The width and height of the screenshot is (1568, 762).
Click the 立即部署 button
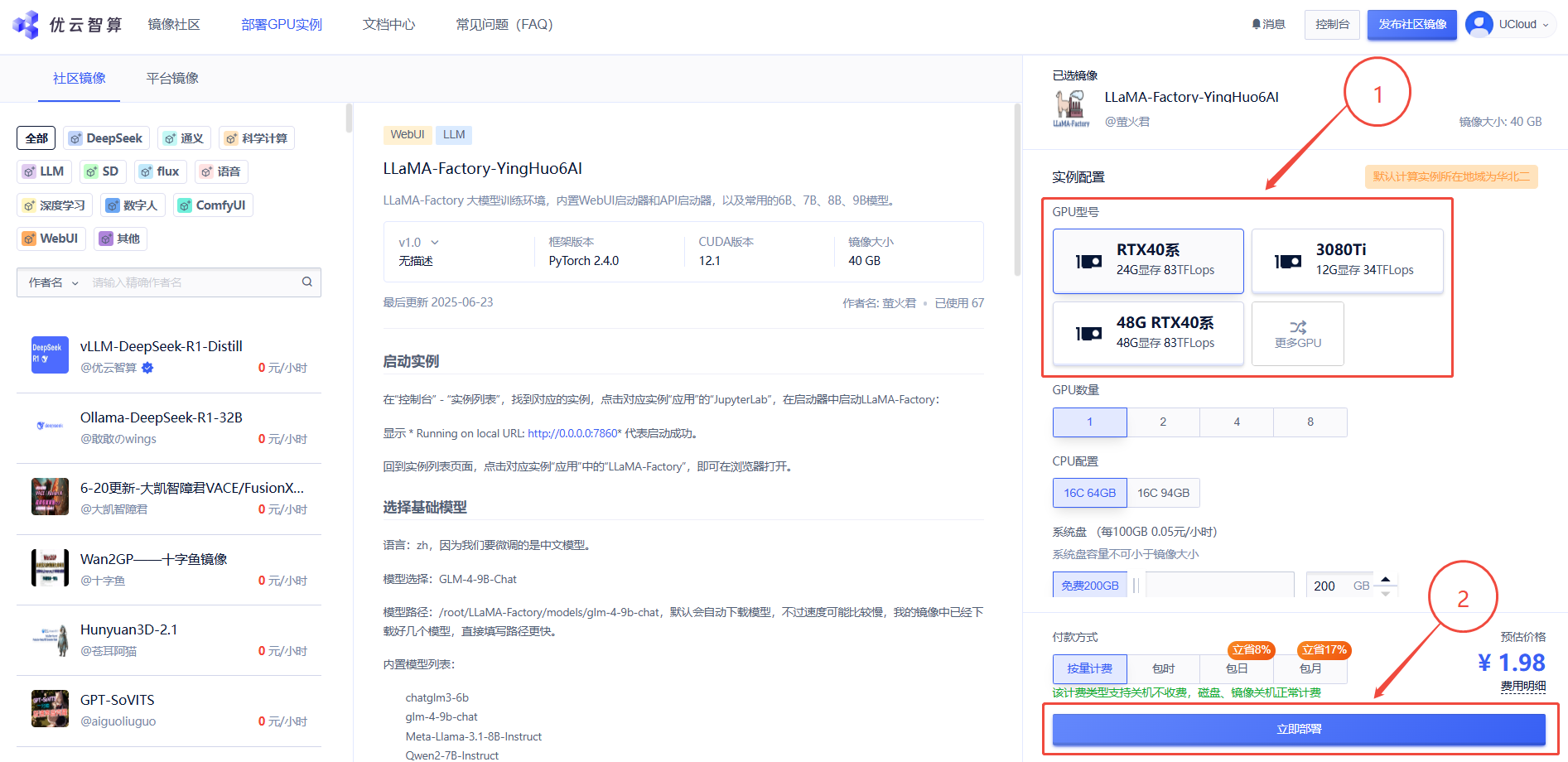[x=1299, y=729]
